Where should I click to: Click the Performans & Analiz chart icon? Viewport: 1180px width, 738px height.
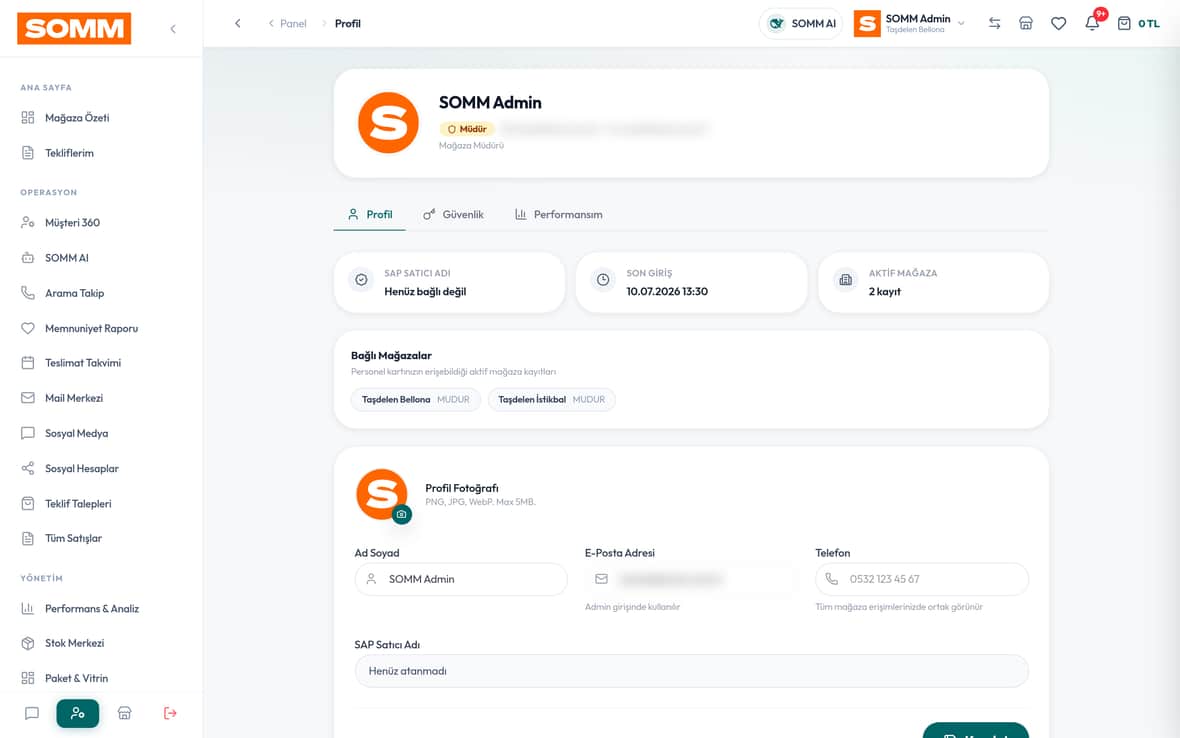[x=28, y=609]
